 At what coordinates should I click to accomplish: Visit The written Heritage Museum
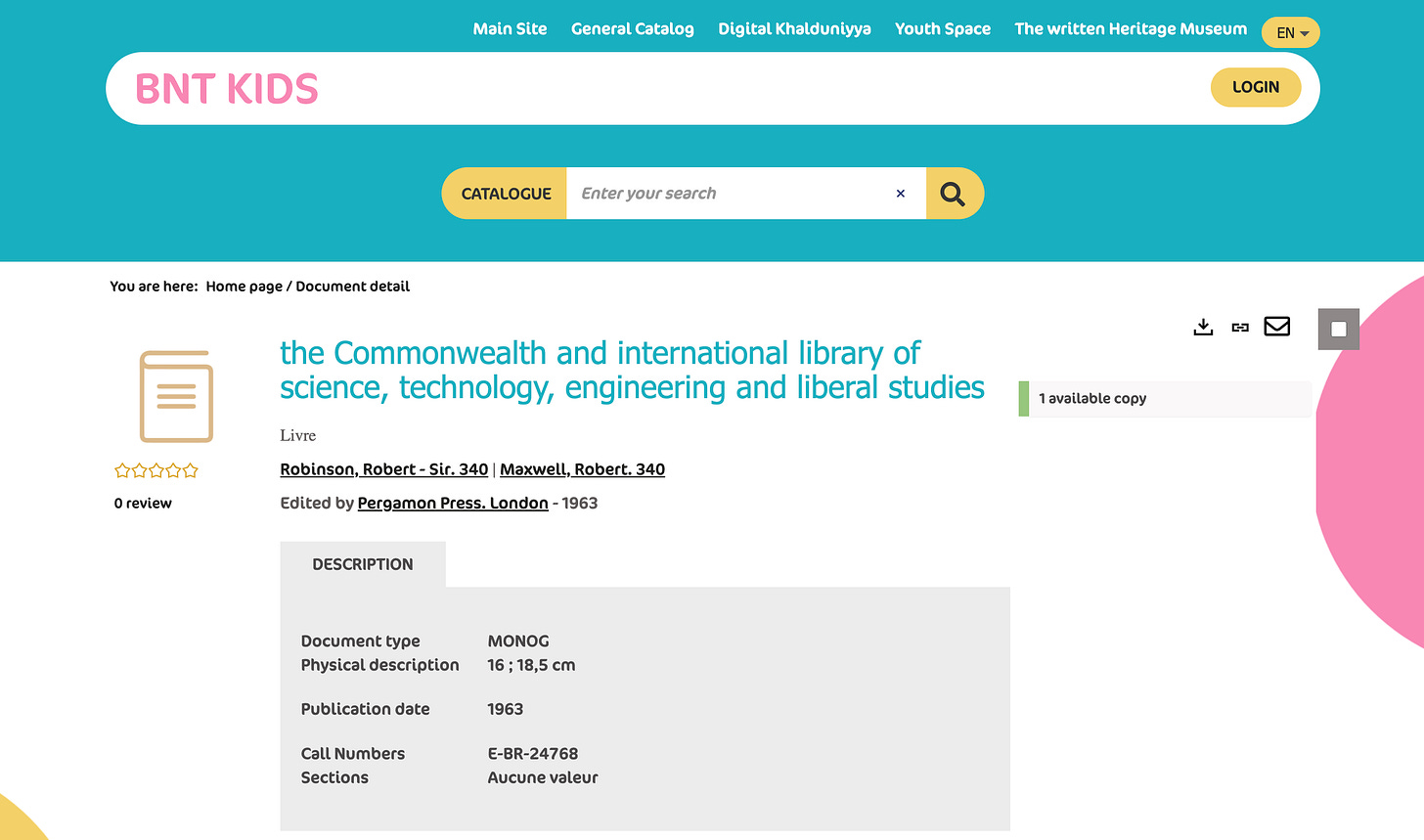pos(1131,29)
